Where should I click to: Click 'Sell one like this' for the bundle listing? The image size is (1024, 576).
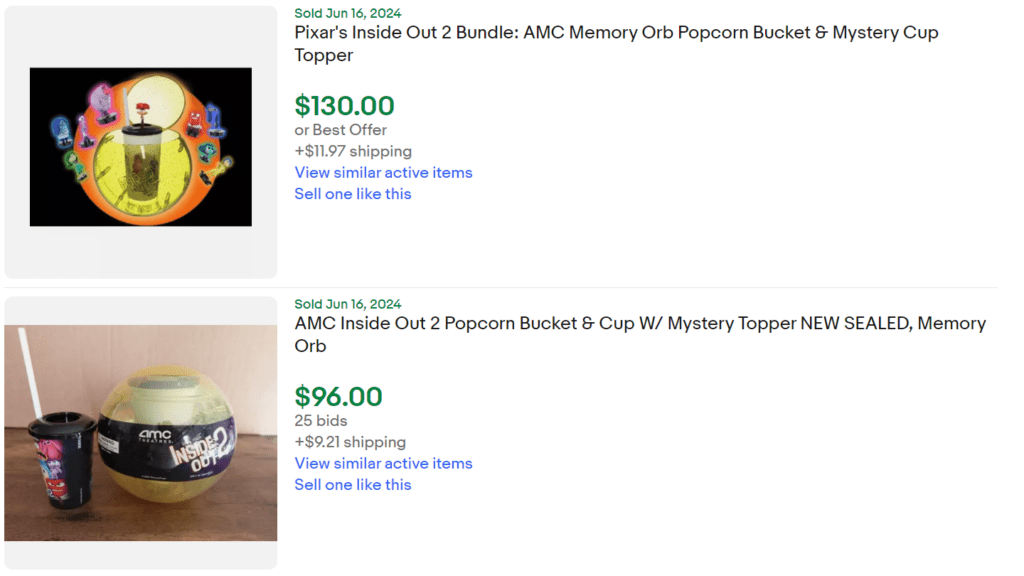pos(352,193)
